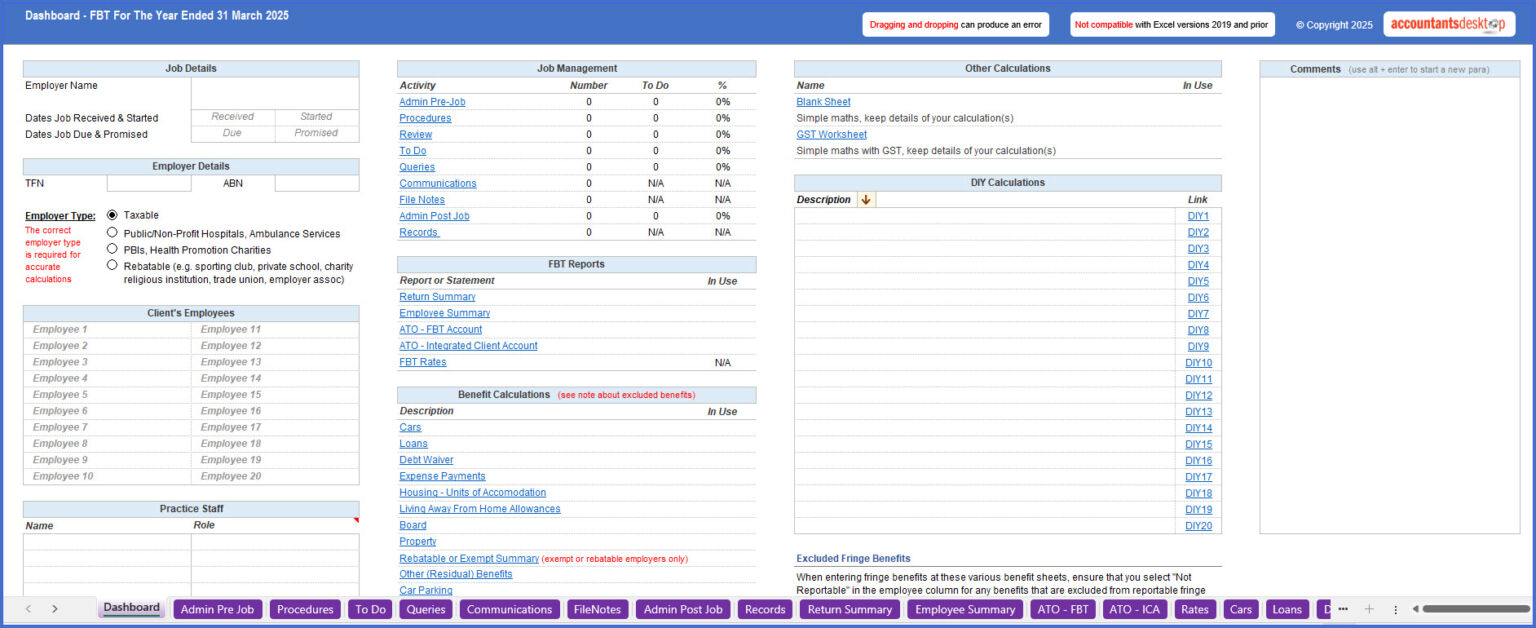Click the next sheet navigation arrow
The height and width of the screenshot is (628, 1536).
coord(54,609)
